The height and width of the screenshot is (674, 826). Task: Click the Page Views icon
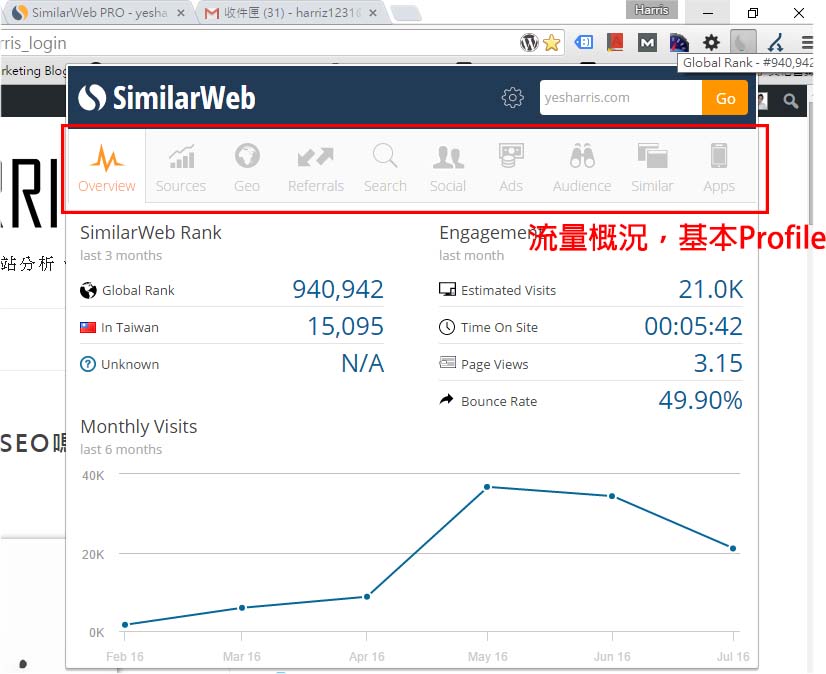(447, 363)
